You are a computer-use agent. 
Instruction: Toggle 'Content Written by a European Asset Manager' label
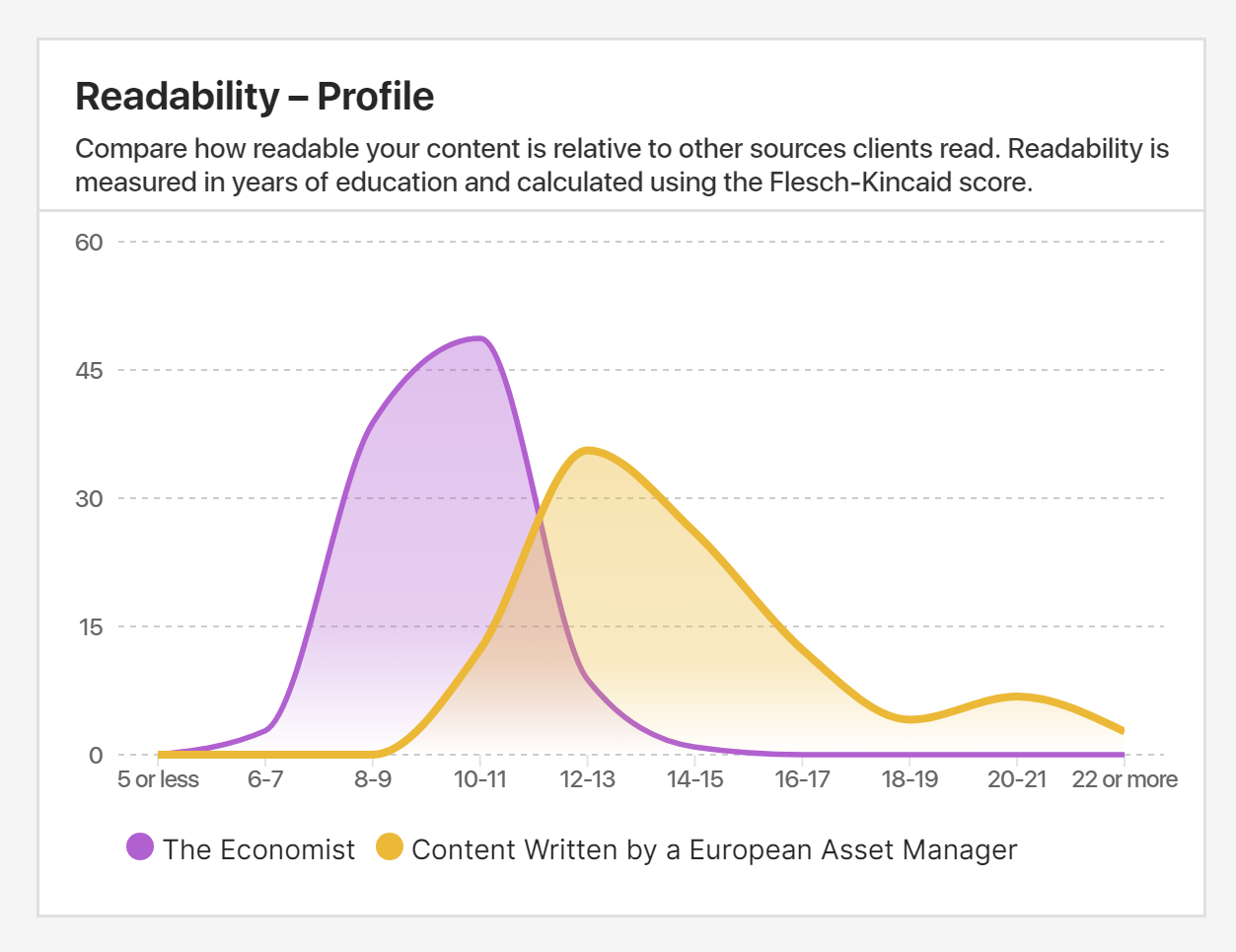click(x=714, y=849)
